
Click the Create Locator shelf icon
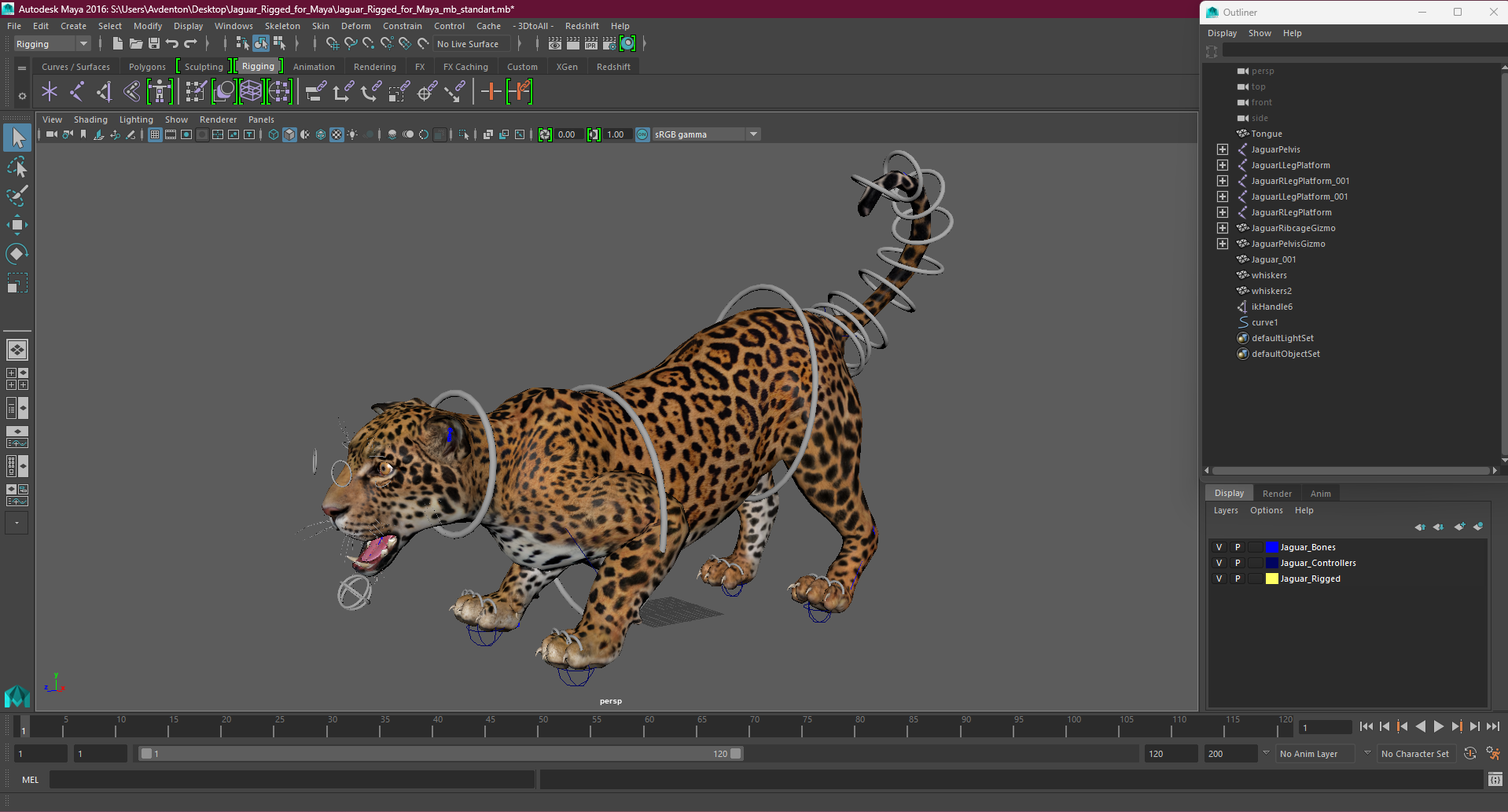click(50, 92)
